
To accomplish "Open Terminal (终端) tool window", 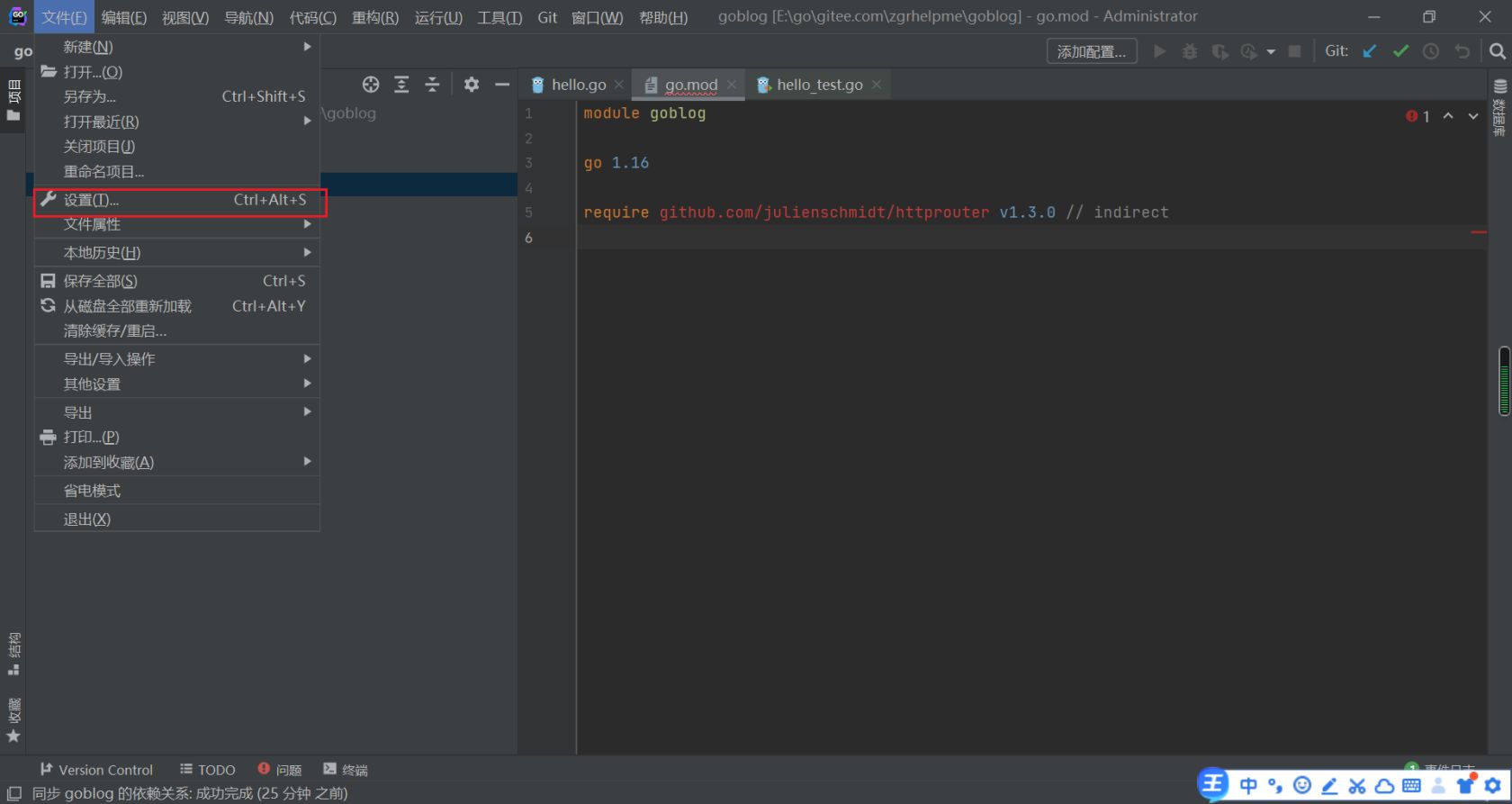I will click(x=346, y=770).
